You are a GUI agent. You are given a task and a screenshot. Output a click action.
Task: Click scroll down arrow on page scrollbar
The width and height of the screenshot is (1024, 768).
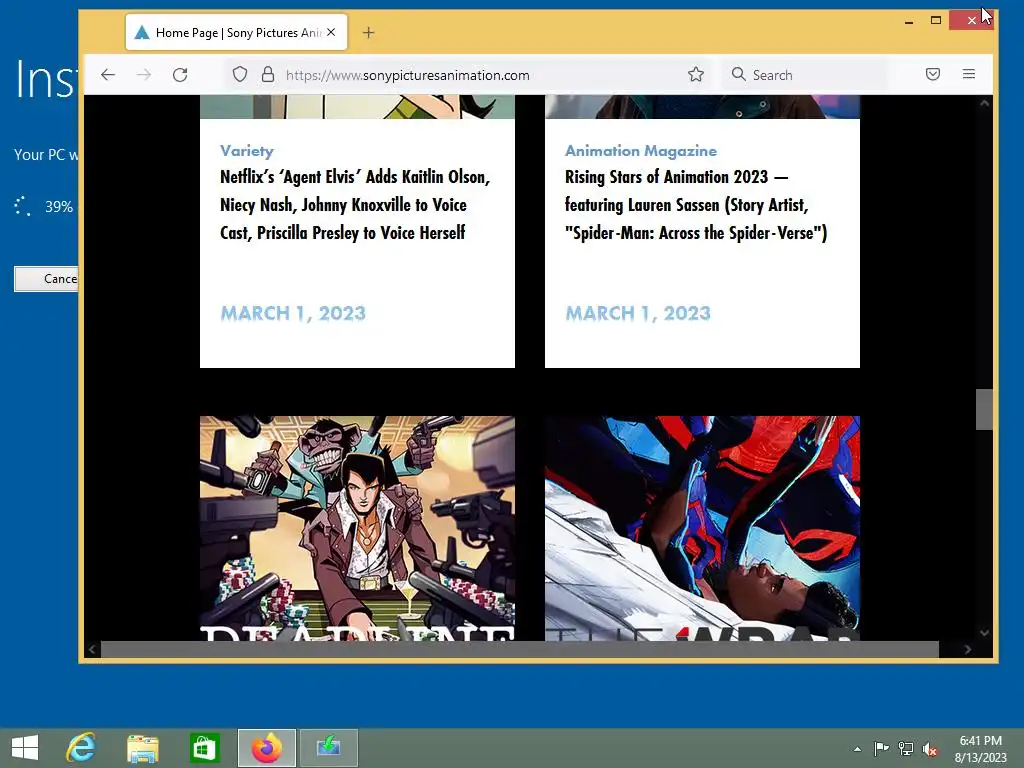pos(984,633)
